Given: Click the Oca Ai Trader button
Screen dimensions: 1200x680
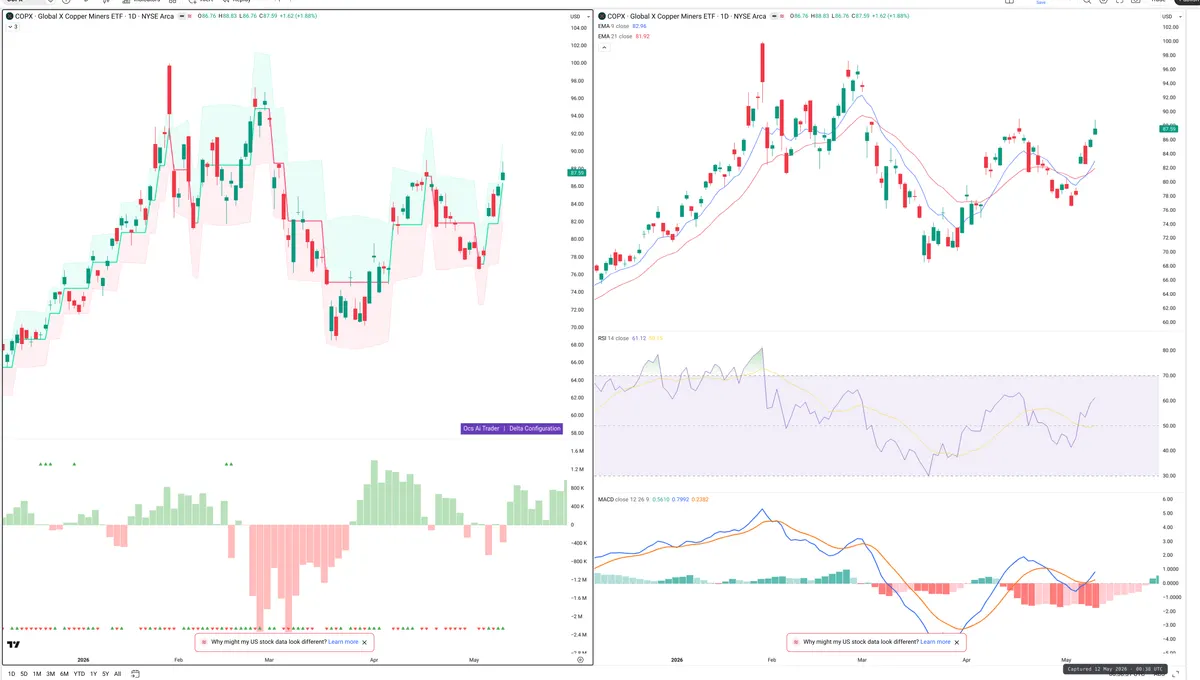Looking at the screenshot, I should click(x=480, y=428).
